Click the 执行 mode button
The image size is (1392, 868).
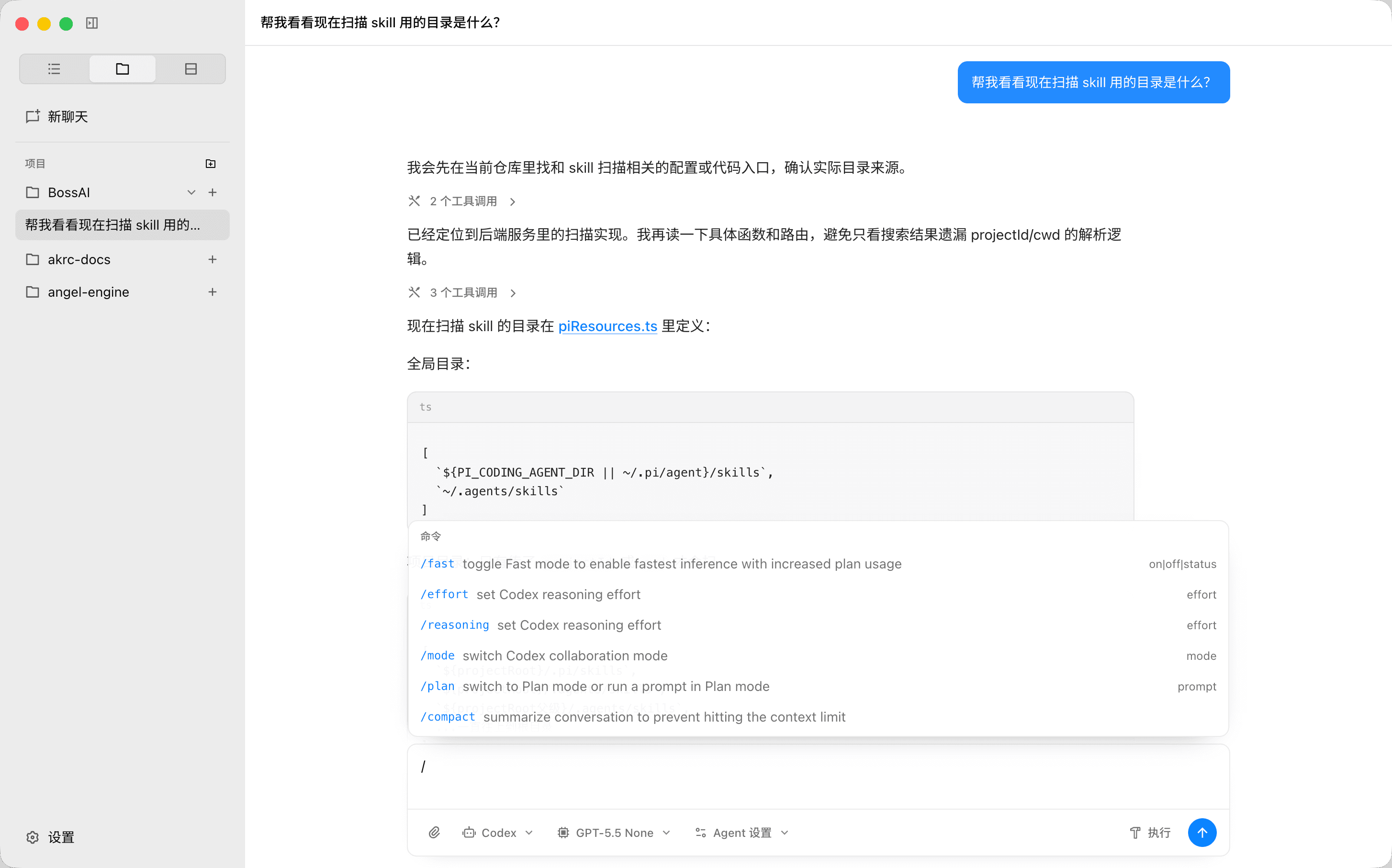(1150, 833)
